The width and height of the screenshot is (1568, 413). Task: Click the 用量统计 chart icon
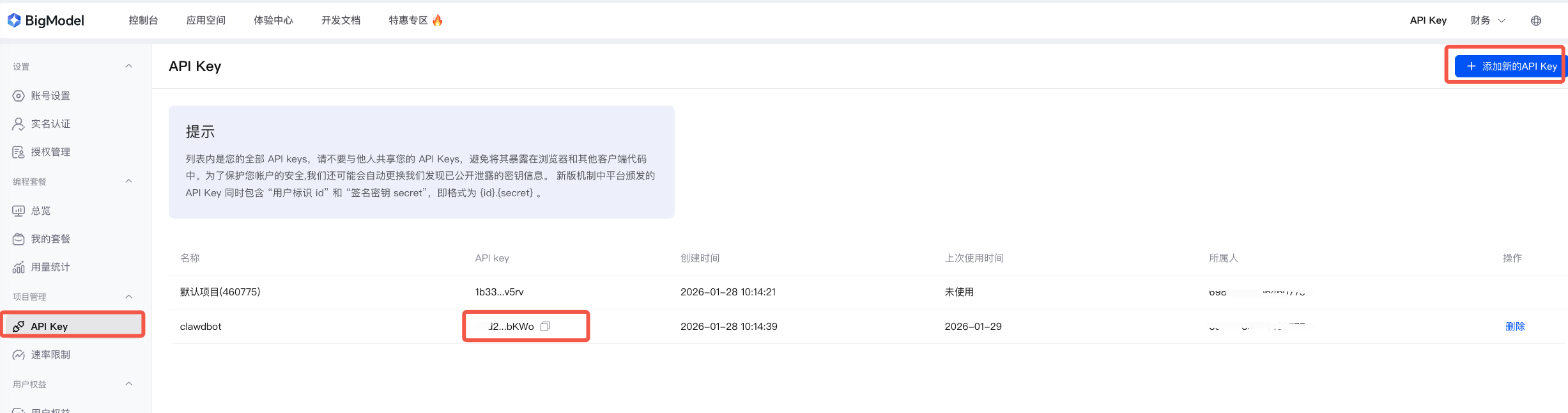coord(19,267)
